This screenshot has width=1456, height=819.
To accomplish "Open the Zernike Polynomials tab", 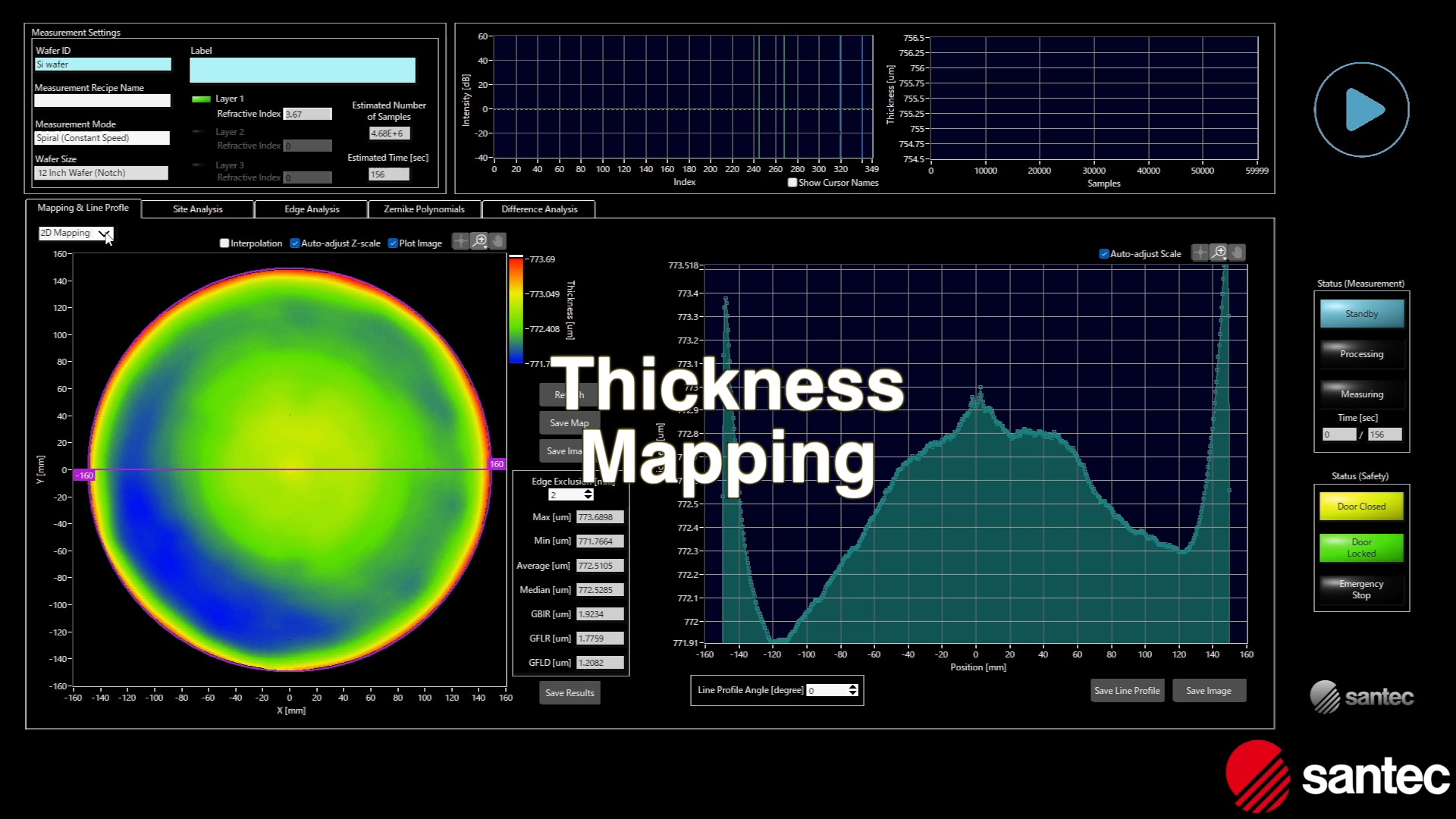I will 424,209.
